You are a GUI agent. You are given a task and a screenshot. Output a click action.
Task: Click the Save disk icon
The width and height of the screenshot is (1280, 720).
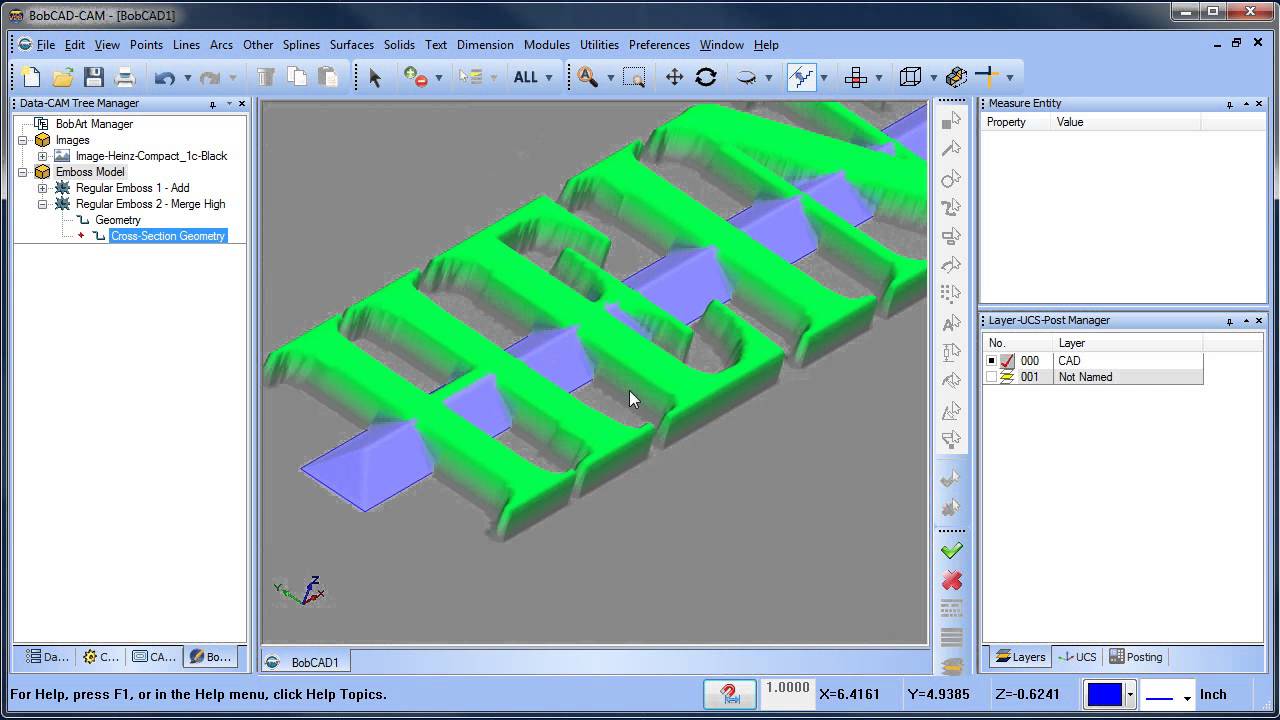94,77
